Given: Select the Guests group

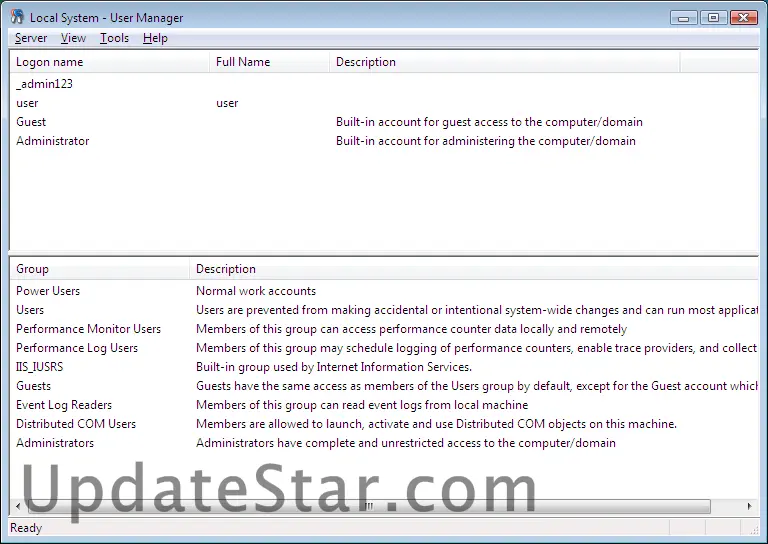Looking at the screenshot, I should (33, 386).
